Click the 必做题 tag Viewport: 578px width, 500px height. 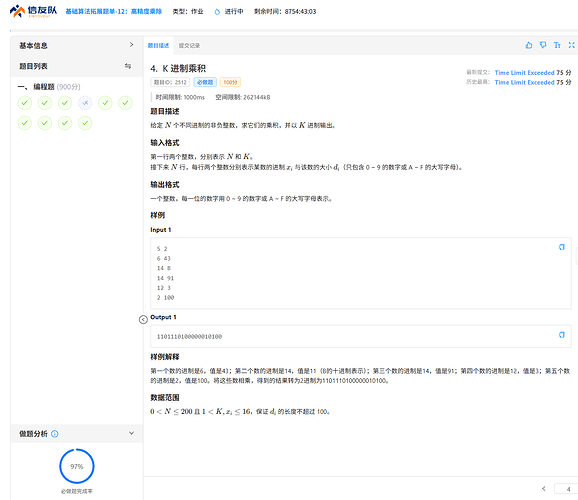pyautogui.click(x=205, y=82)
